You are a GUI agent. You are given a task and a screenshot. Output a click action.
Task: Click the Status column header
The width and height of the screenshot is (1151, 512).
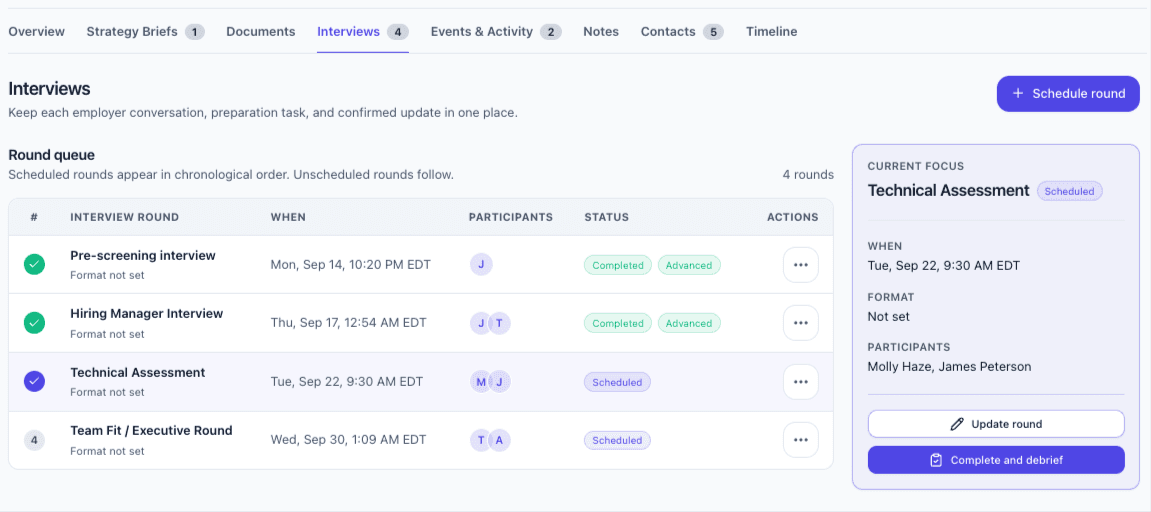point(606,217)
